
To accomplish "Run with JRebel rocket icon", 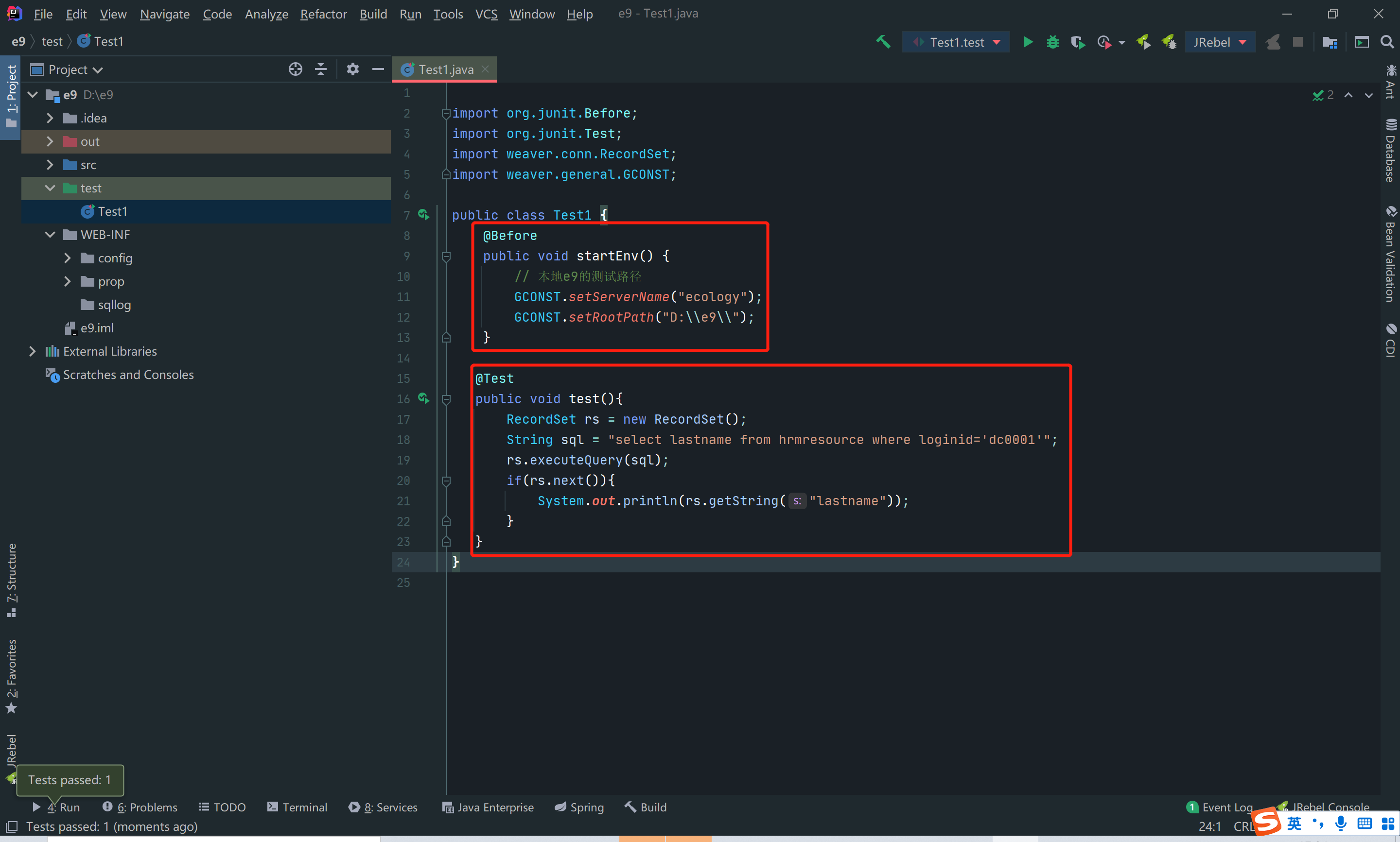I will [1143, 42].
